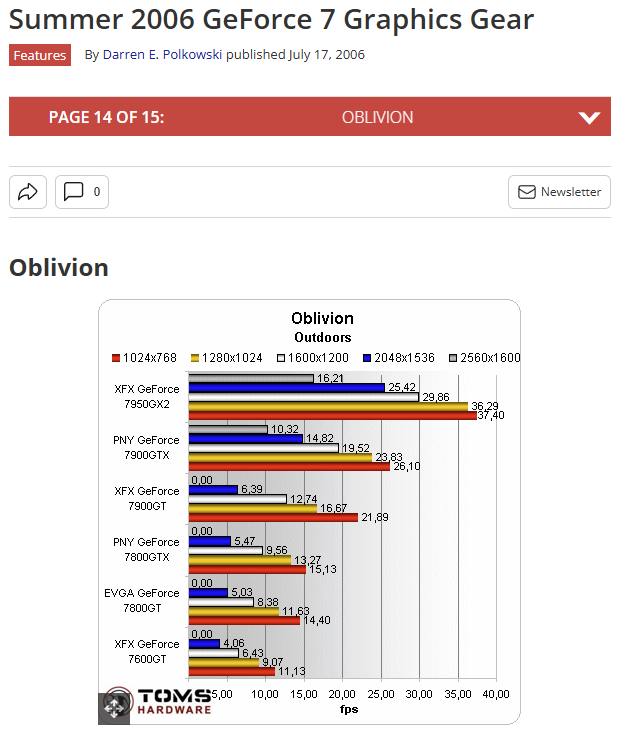The width and height of the screenshot is (621, 729).
Task: Click the Oblivion section heading
Action: 59,268
